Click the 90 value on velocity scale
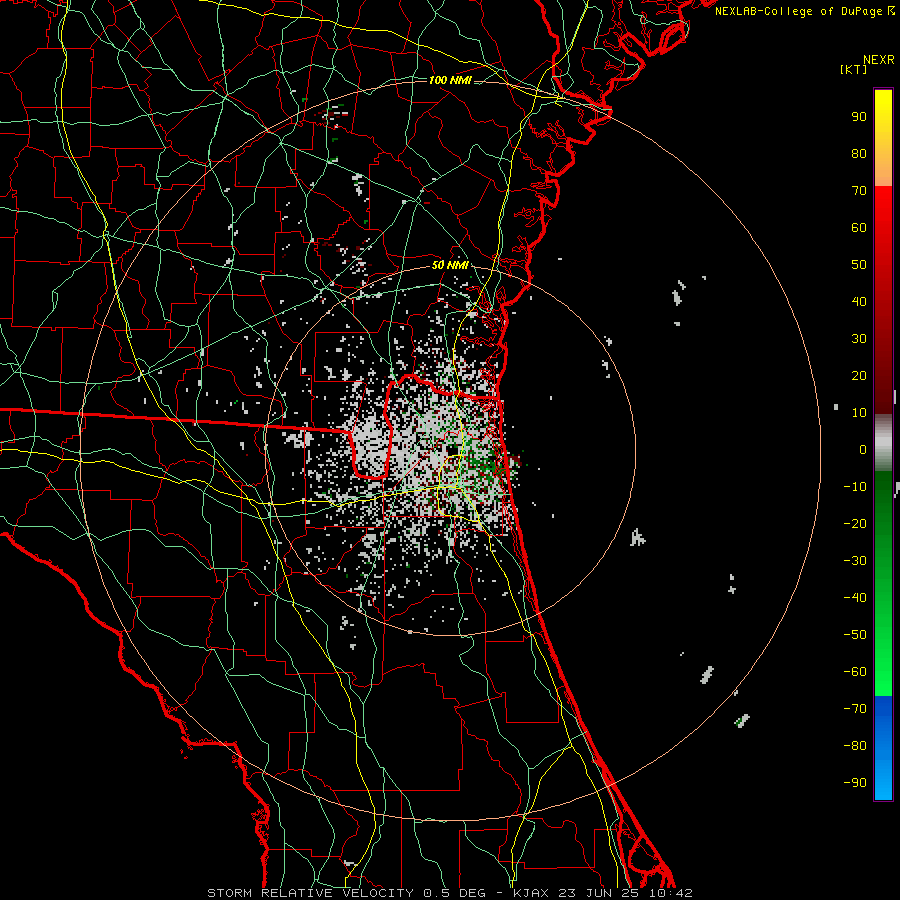The image size is (900, 900). pyautogui.click(x=859, y=117)
